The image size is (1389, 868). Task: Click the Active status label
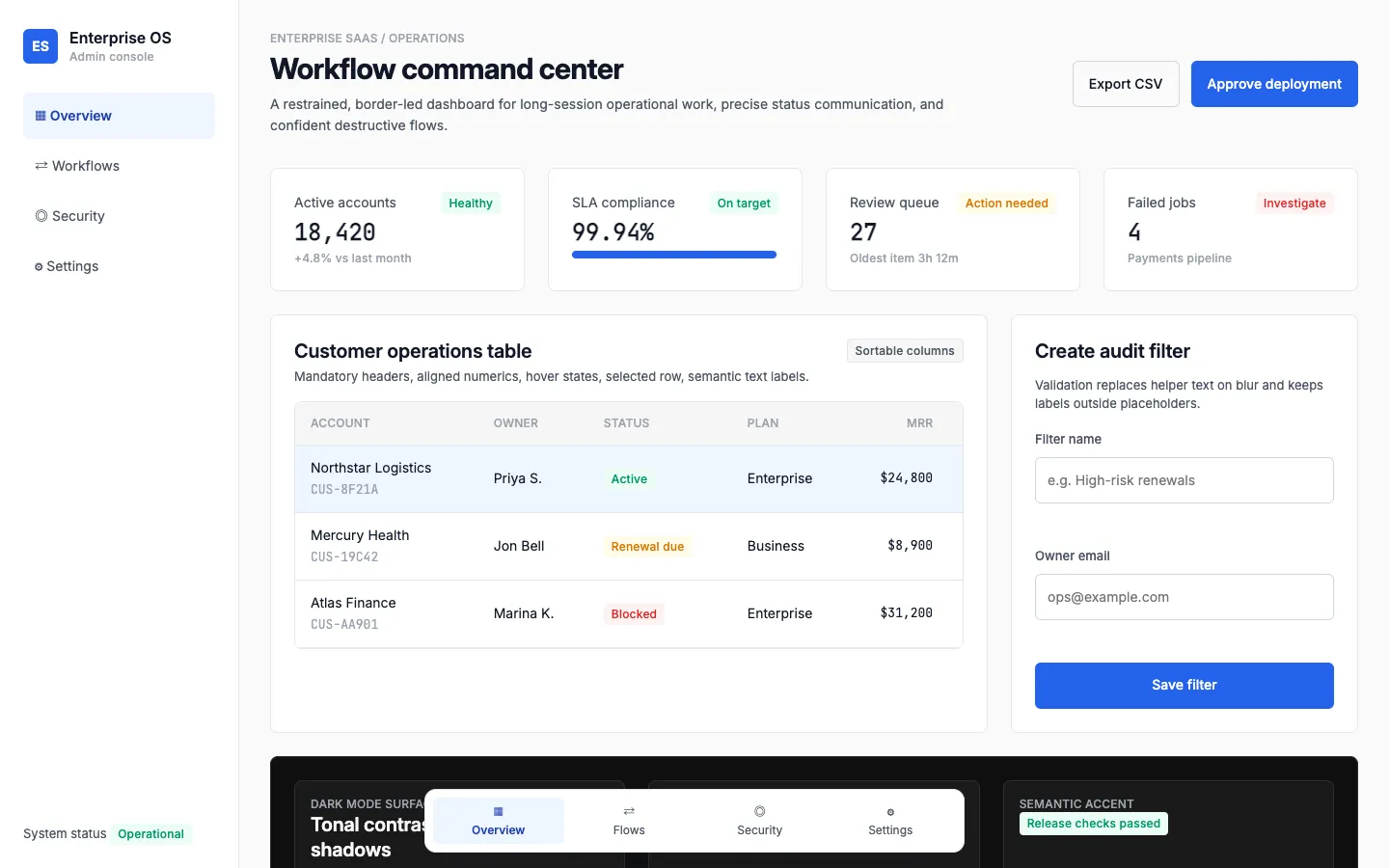click(x=629, y=479)
